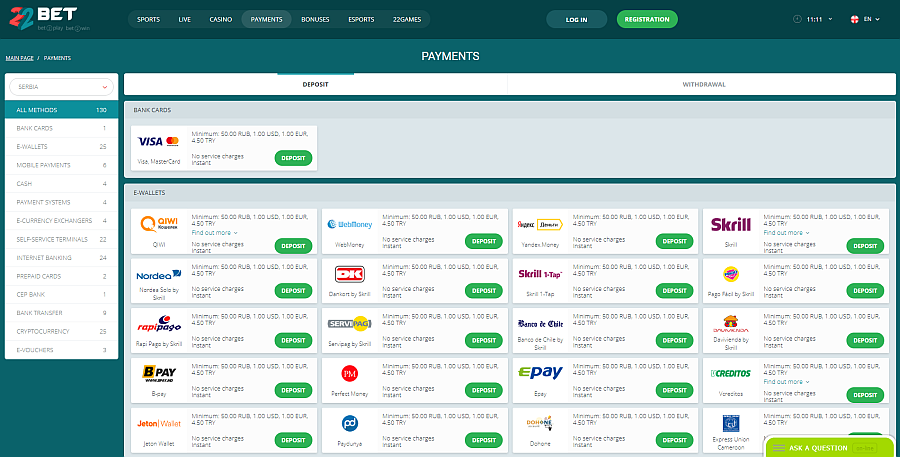Open the Live menu

pyautogui.click(x=184, y=19)
